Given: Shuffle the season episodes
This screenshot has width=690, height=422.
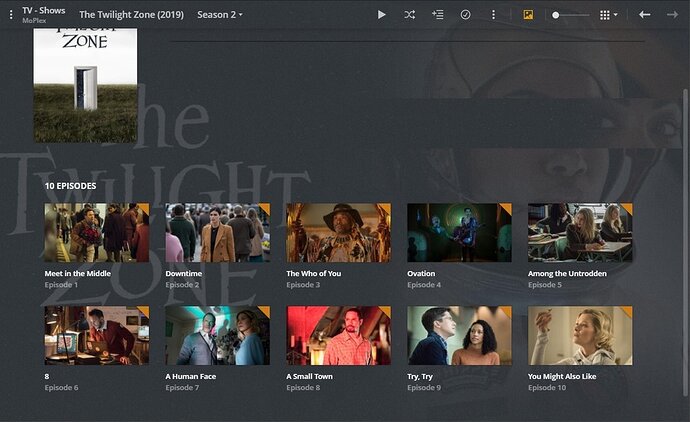Looking at the screenshot, I should pyautogui.click(x=410, y=15).
